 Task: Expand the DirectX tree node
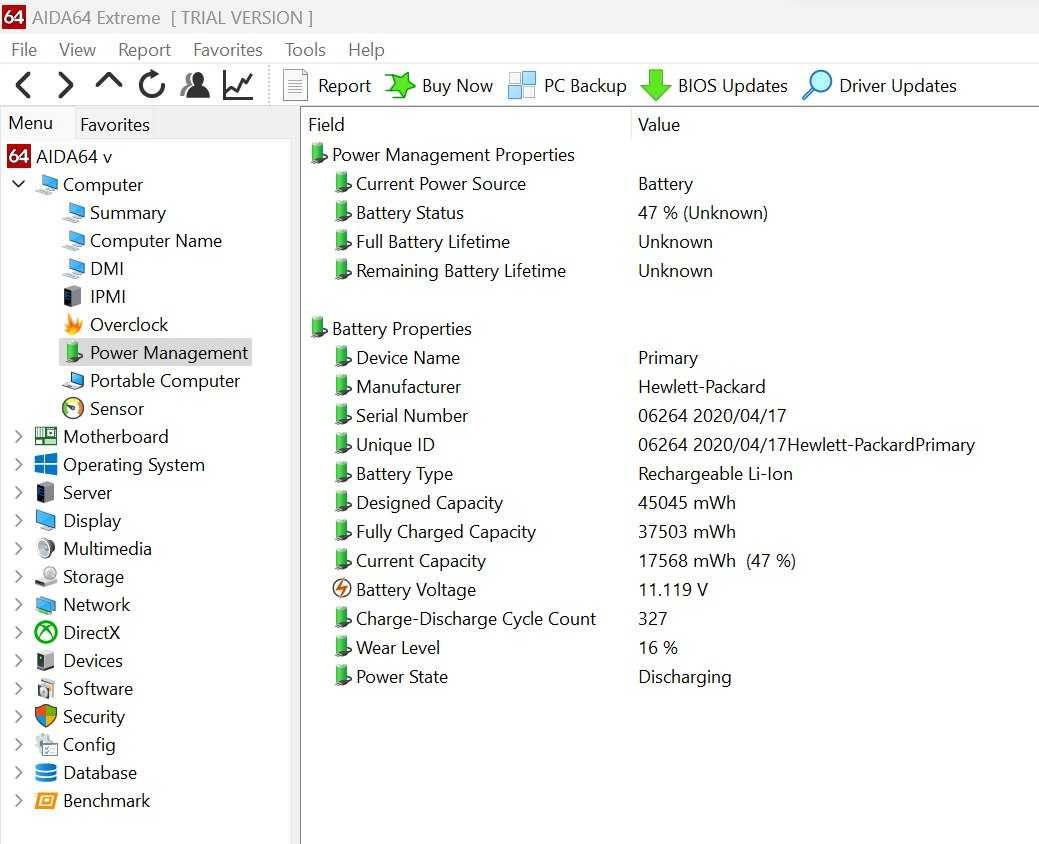pos(19,633)
